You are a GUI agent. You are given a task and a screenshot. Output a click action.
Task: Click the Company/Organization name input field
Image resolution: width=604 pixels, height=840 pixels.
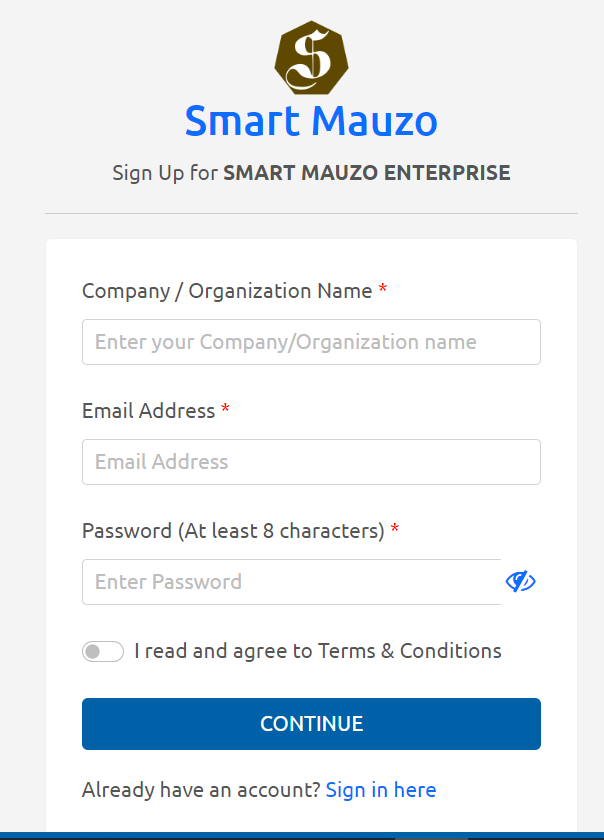[x=311, y=342]
